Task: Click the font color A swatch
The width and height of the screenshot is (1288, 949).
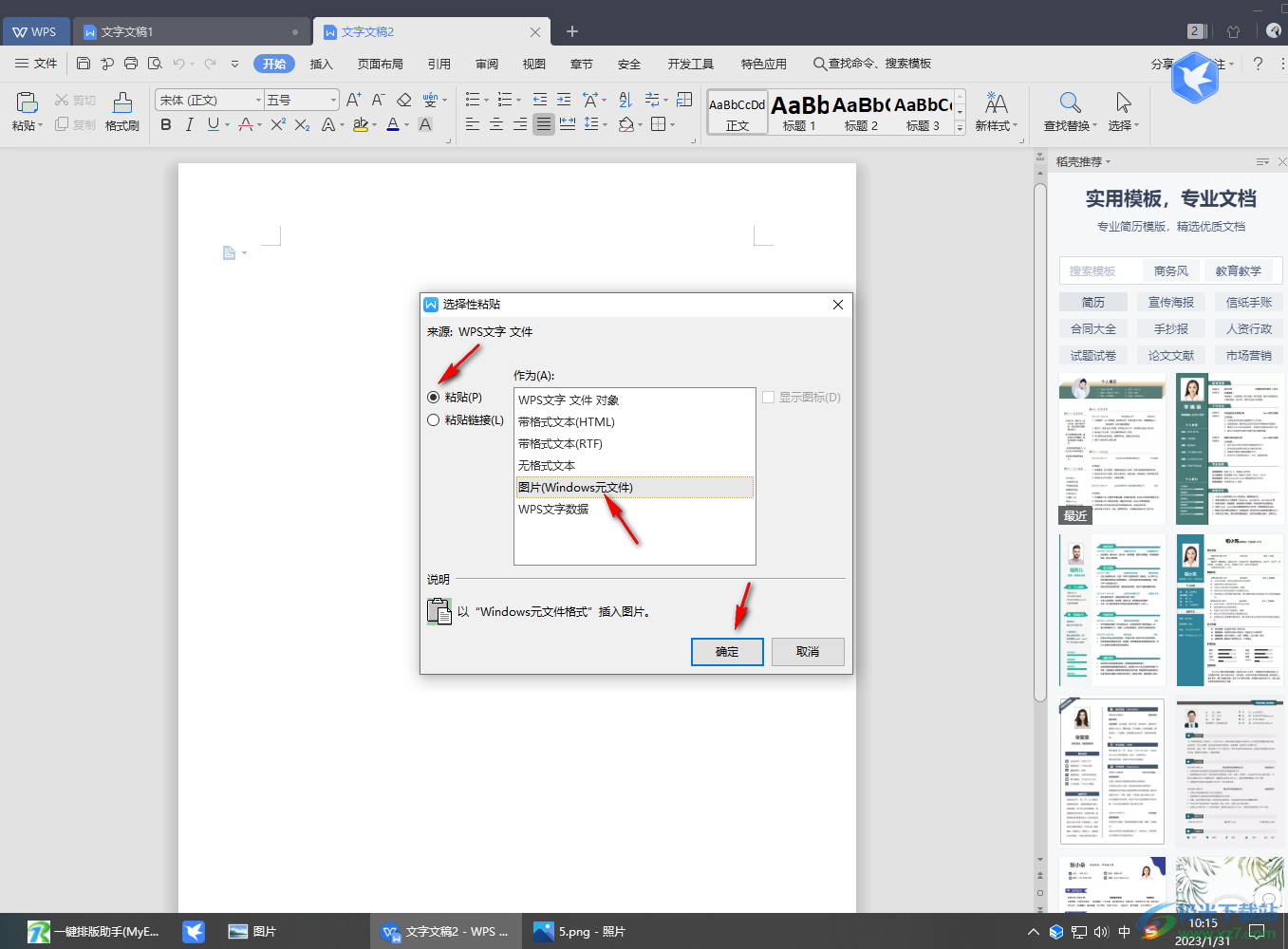Action: (393, 124)
